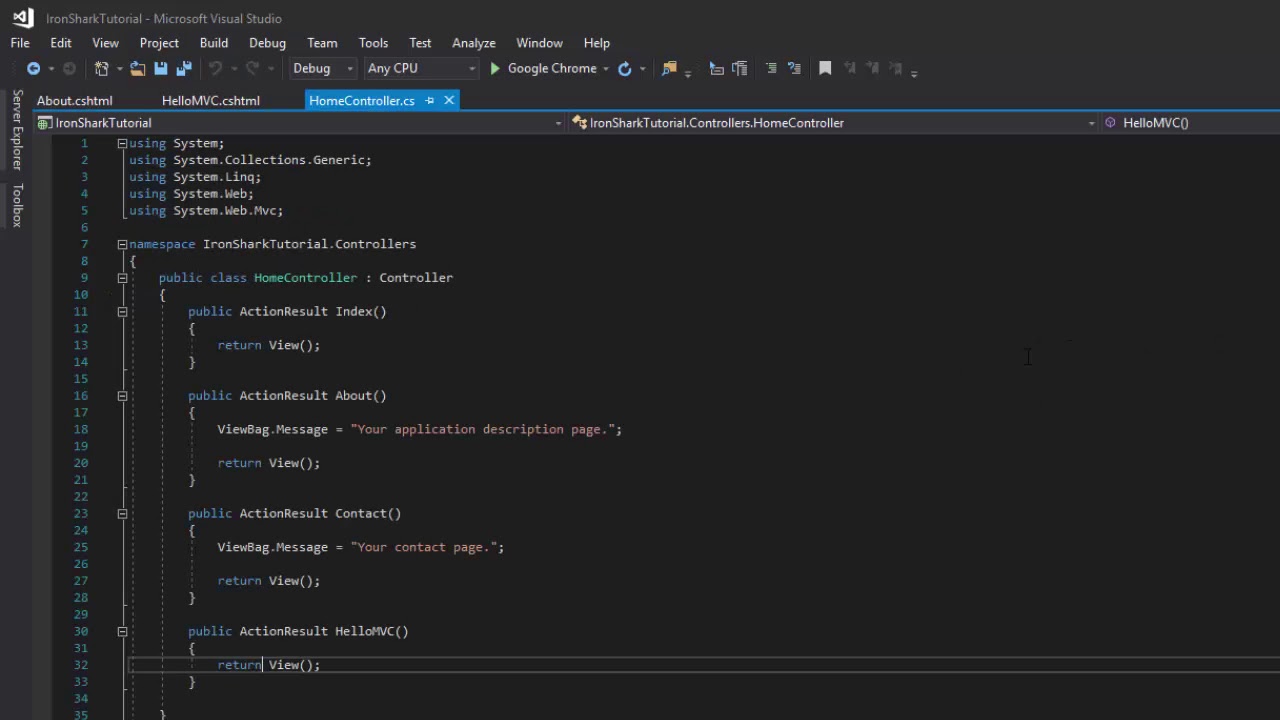Click line number 18 in the margin

coord(80,430)
